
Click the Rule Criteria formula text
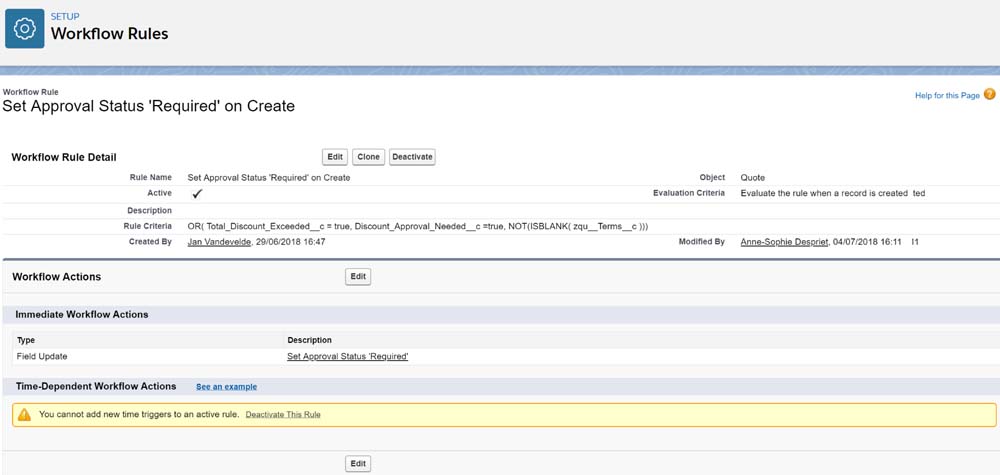[418, 226]
